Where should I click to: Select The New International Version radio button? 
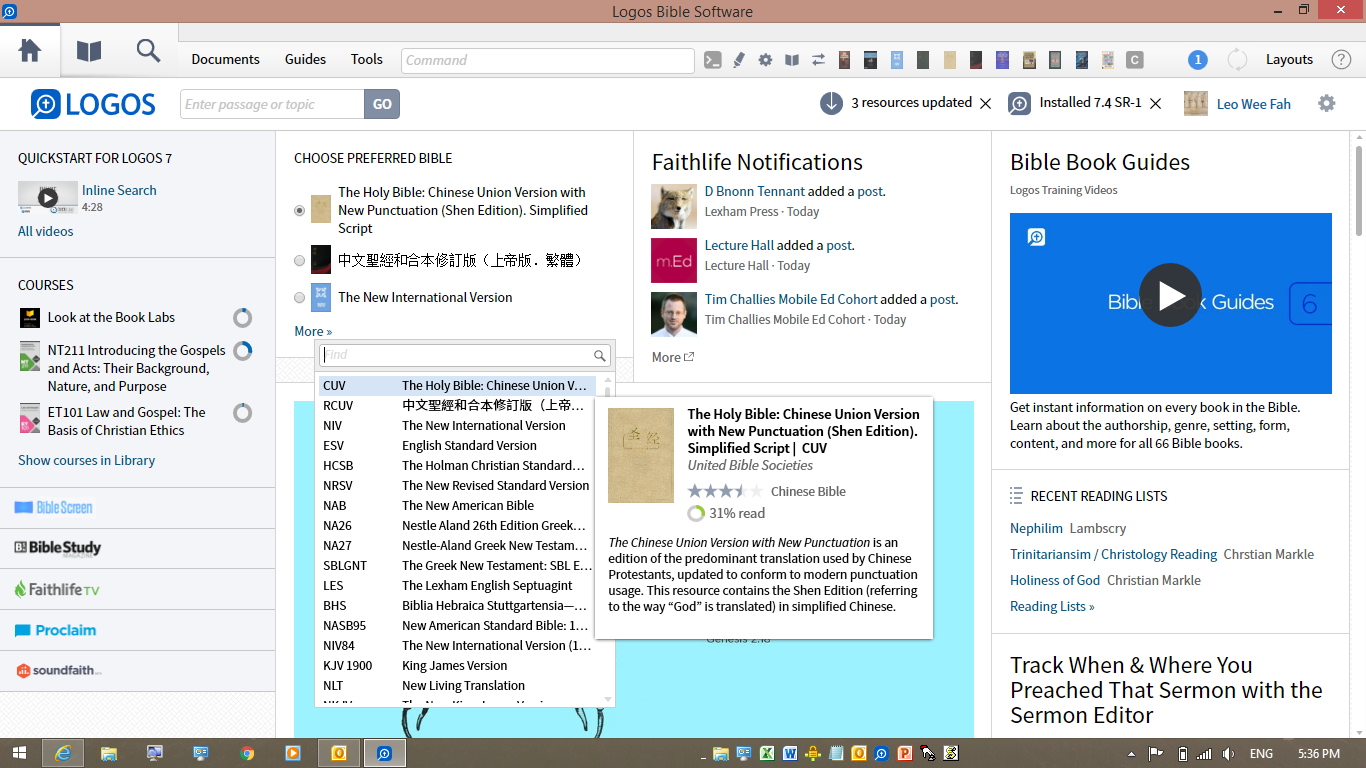[x=300, y=297]
